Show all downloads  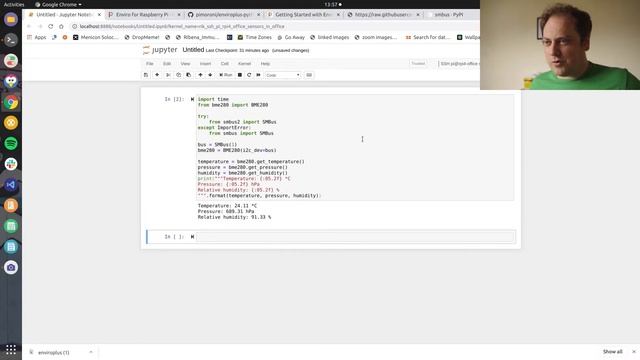(613, 352)
